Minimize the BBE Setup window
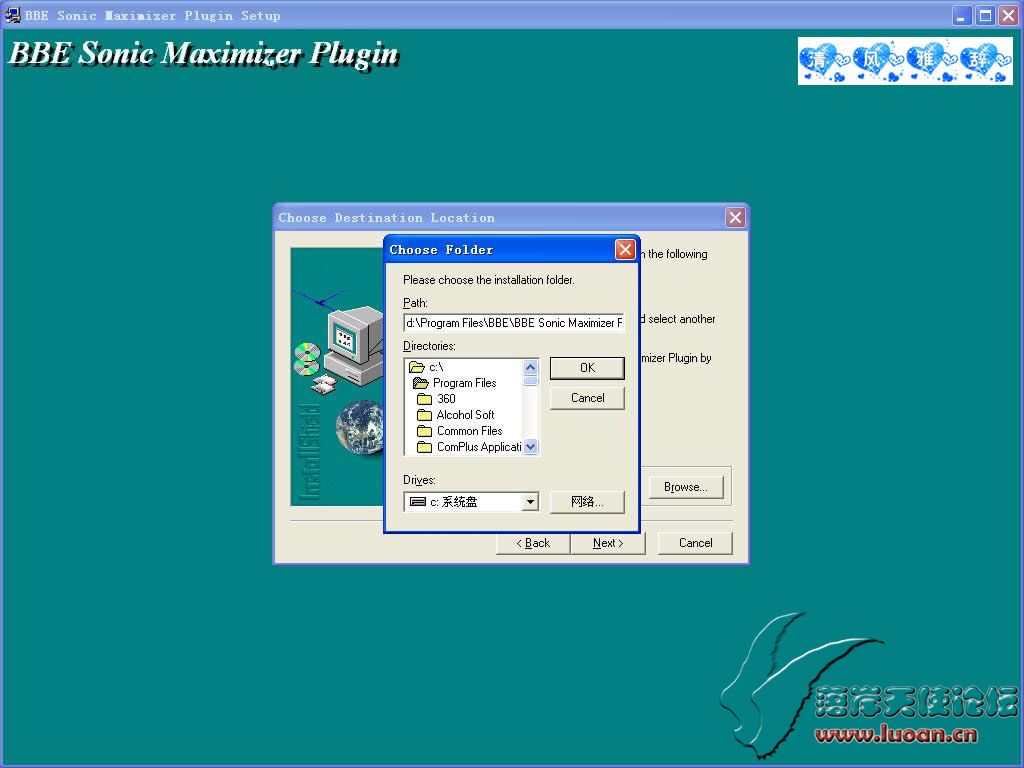 tap(961, 15)
